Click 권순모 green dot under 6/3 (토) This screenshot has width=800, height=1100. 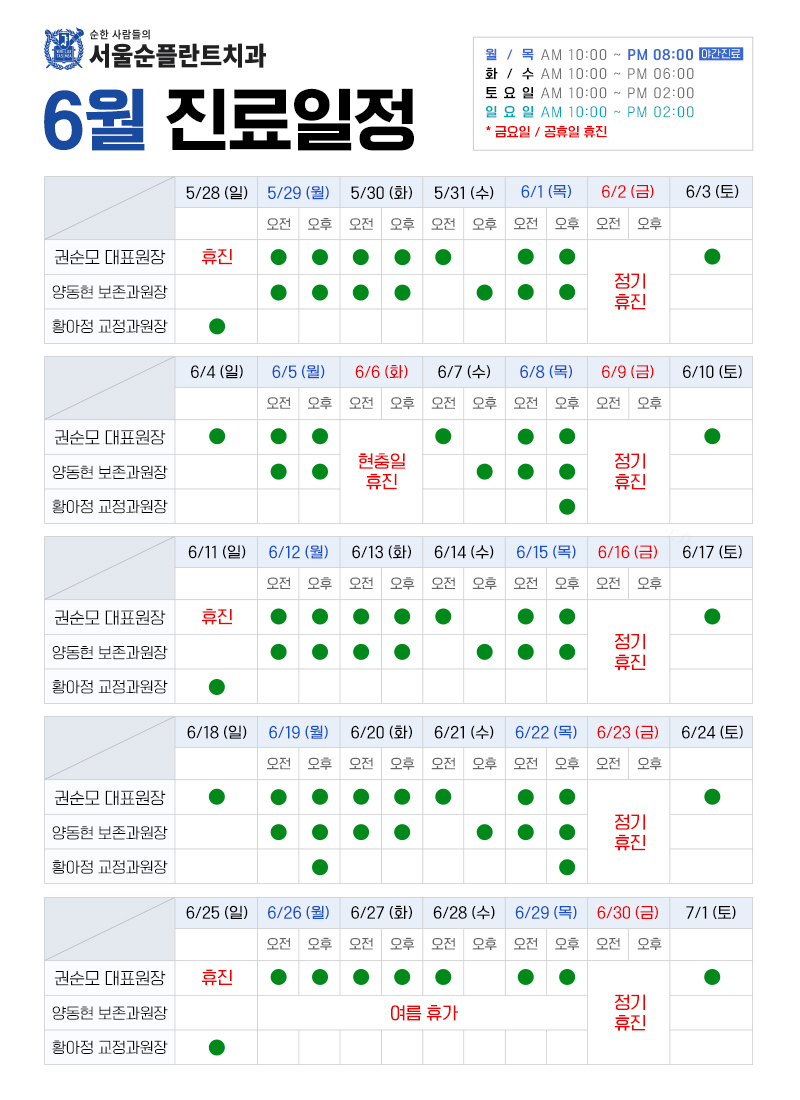712,257
